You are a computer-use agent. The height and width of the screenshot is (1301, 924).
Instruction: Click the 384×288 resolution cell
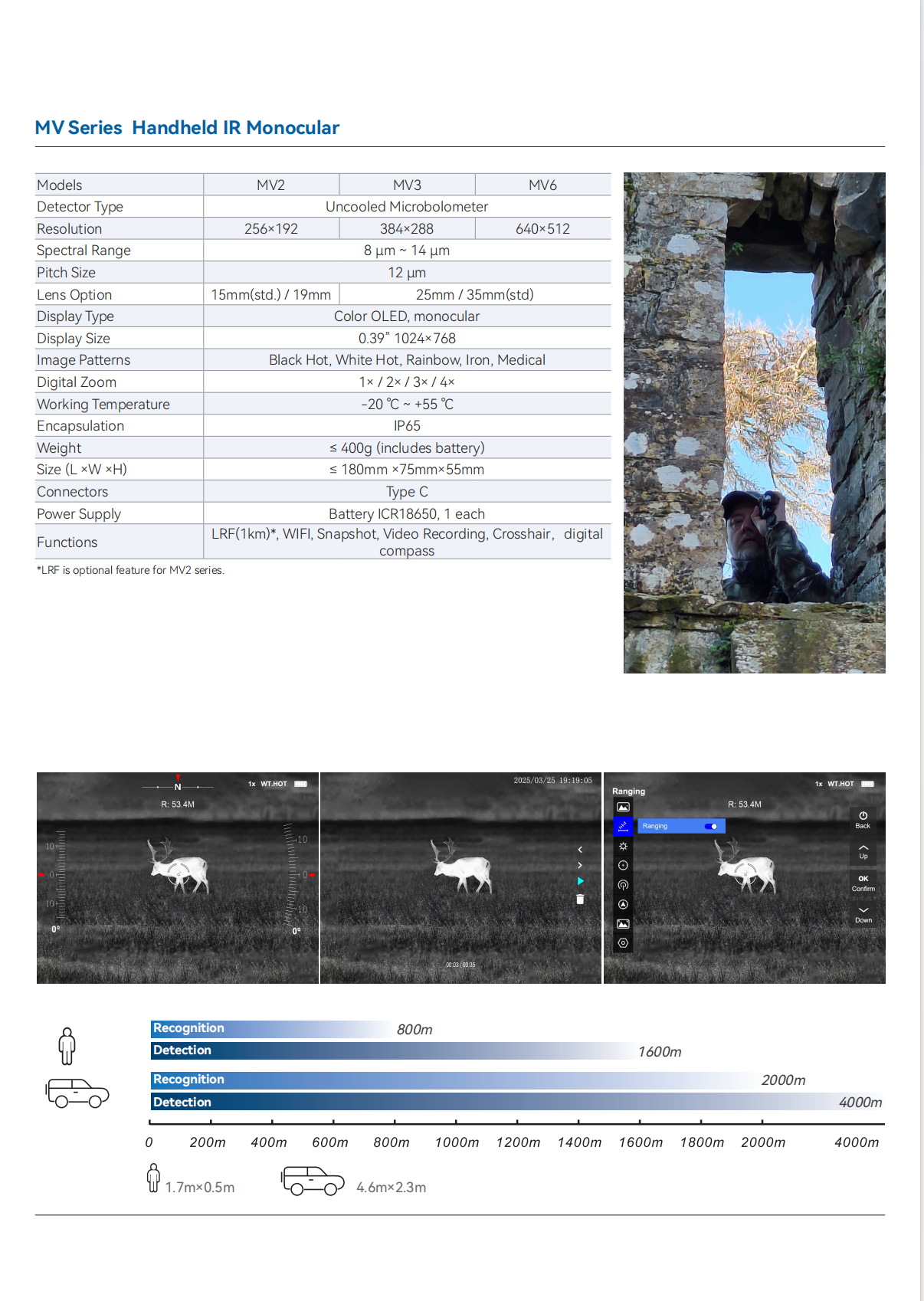[x=408, y=229]
